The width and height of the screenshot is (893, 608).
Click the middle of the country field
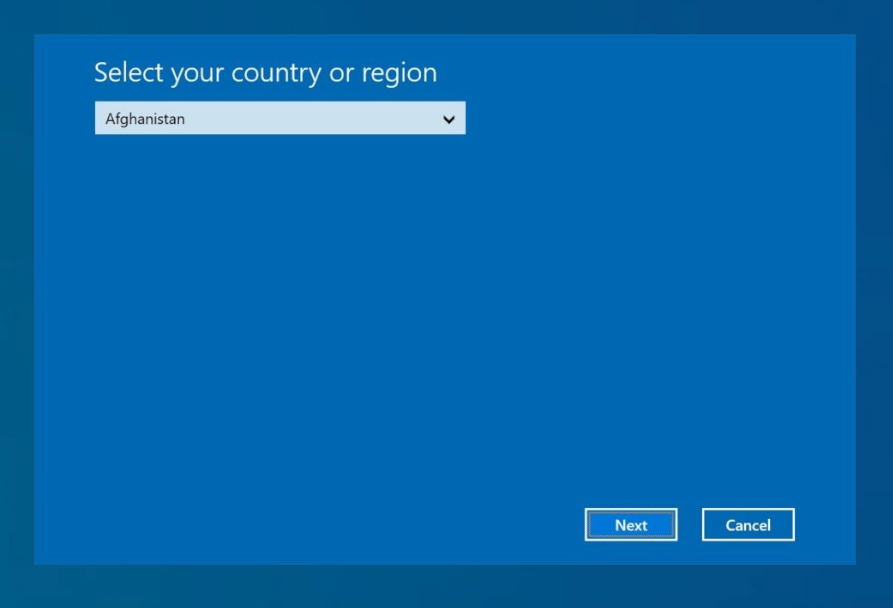pos(280,119)
